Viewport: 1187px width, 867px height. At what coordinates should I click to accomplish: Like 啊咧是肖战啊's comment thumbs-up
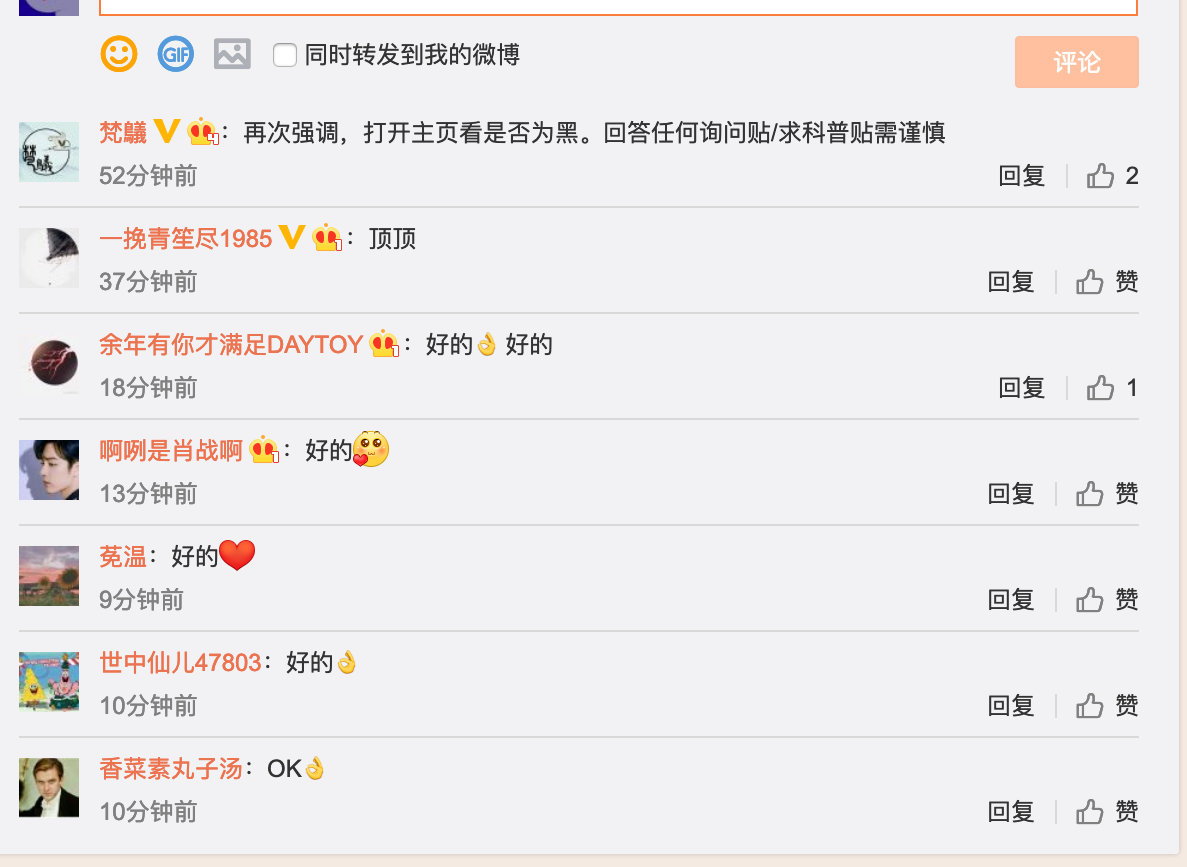coord(1089,494)
